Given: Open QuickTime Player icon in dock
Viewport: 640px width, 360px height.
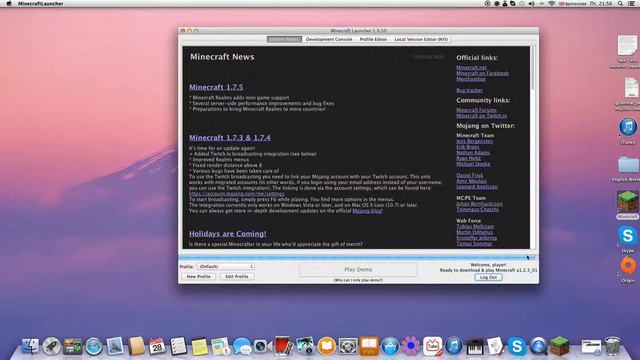Looking at the screenshot, I should [x=538, y=346].
